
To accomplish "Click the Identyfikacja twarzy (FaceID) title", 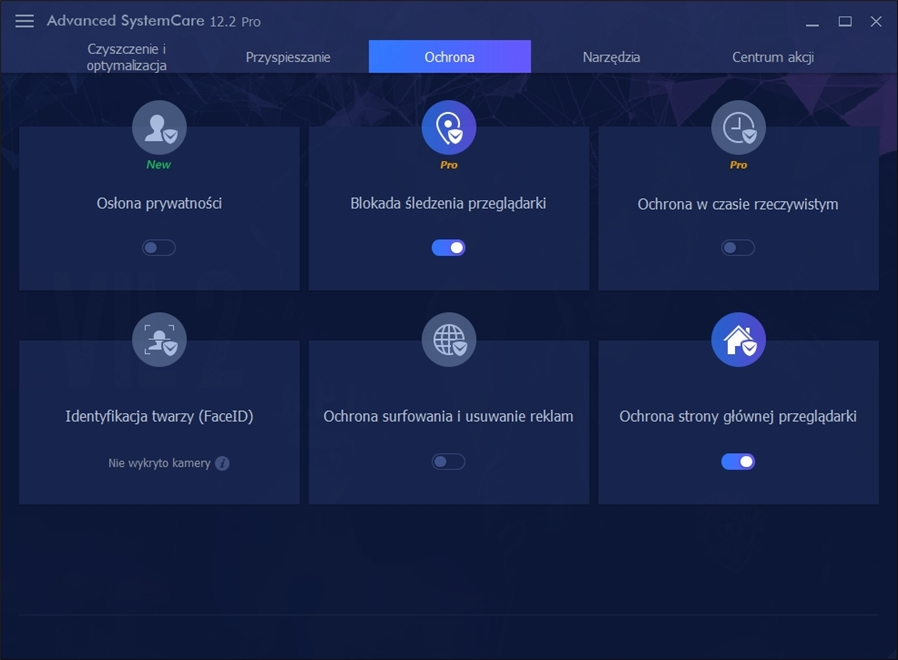I will [x=159, y=416].
